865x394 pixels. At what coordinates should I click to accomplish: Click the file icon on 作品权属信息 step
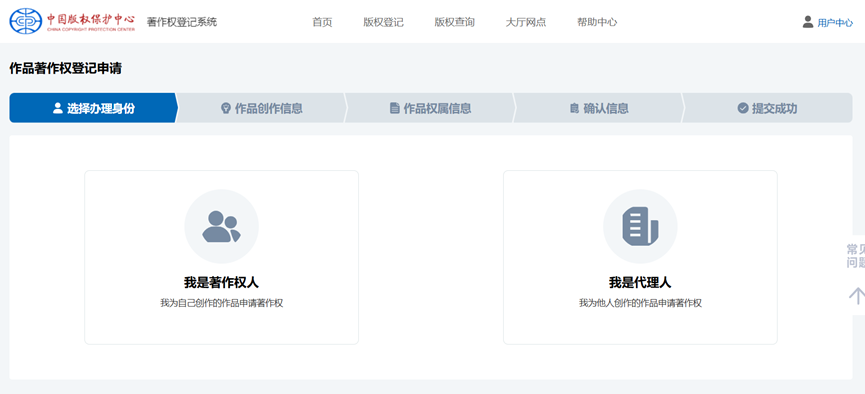click(x=394, y=108)
